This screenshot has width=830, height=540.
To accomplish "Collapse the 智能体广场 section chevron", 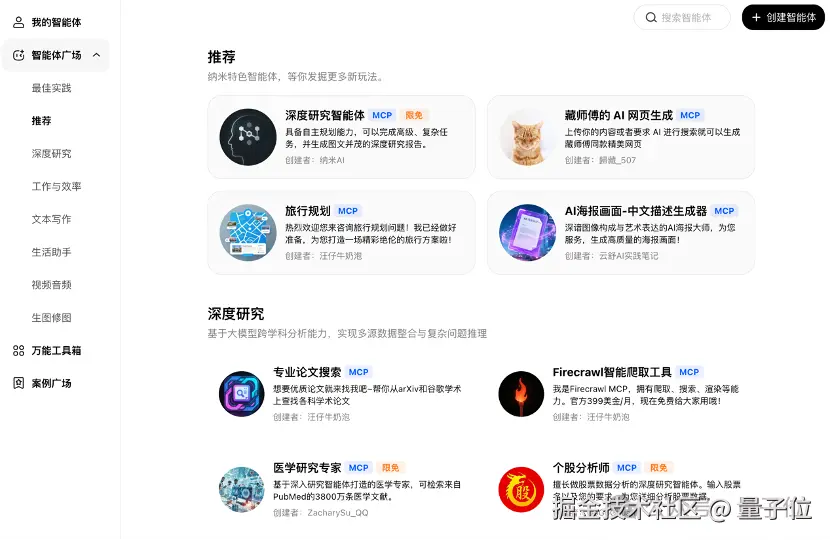I will [96, 55].
